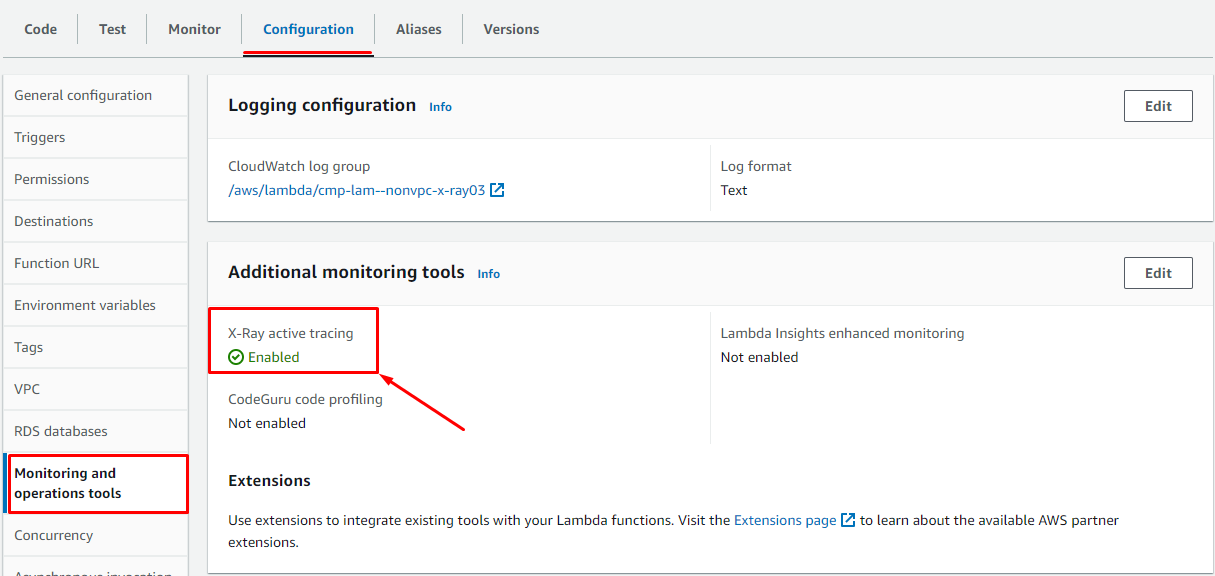This screenshot has width=1215, height=576.
Task: Click Info link beside Additional monitoring tools
Action: pyautogui.click(x=488, y=274)
